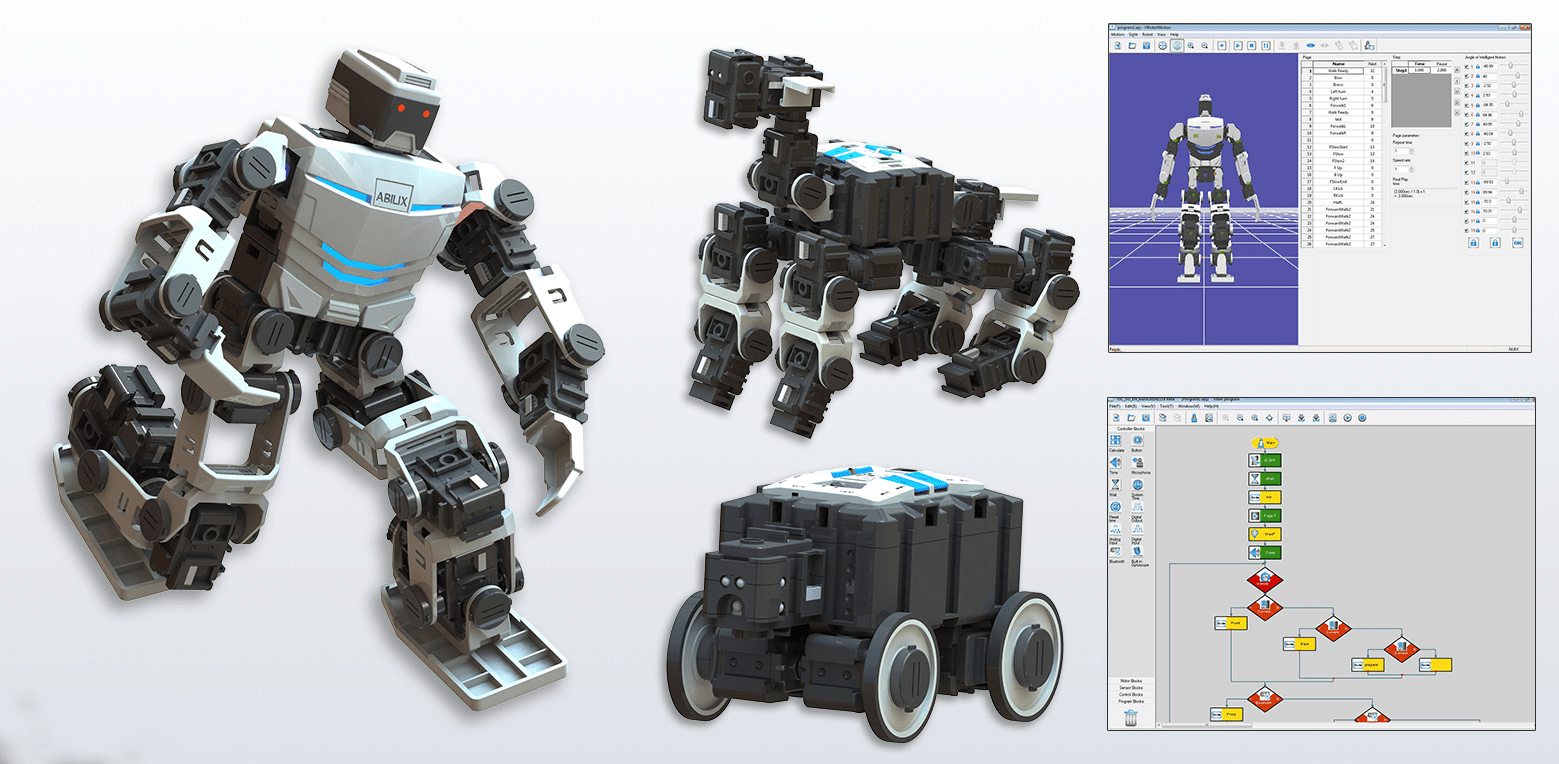
Task: Toggle the checkbox for motor 16
Action: pyautogui.click(x=1467, y=211)
